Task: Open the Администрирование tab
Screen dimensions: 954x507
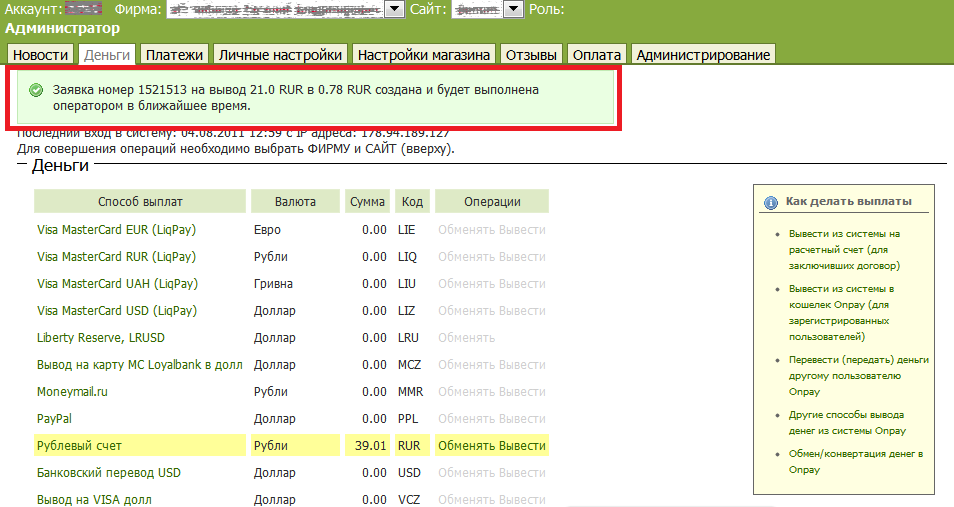Action: tap(703, 55)
